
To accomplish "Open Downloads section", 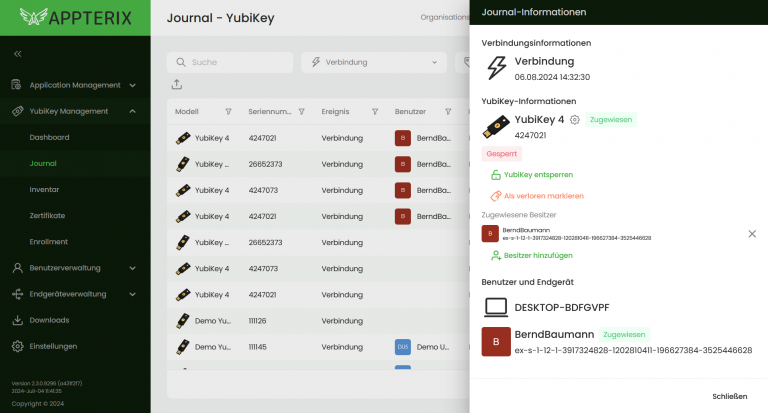I will click(49, 320).
